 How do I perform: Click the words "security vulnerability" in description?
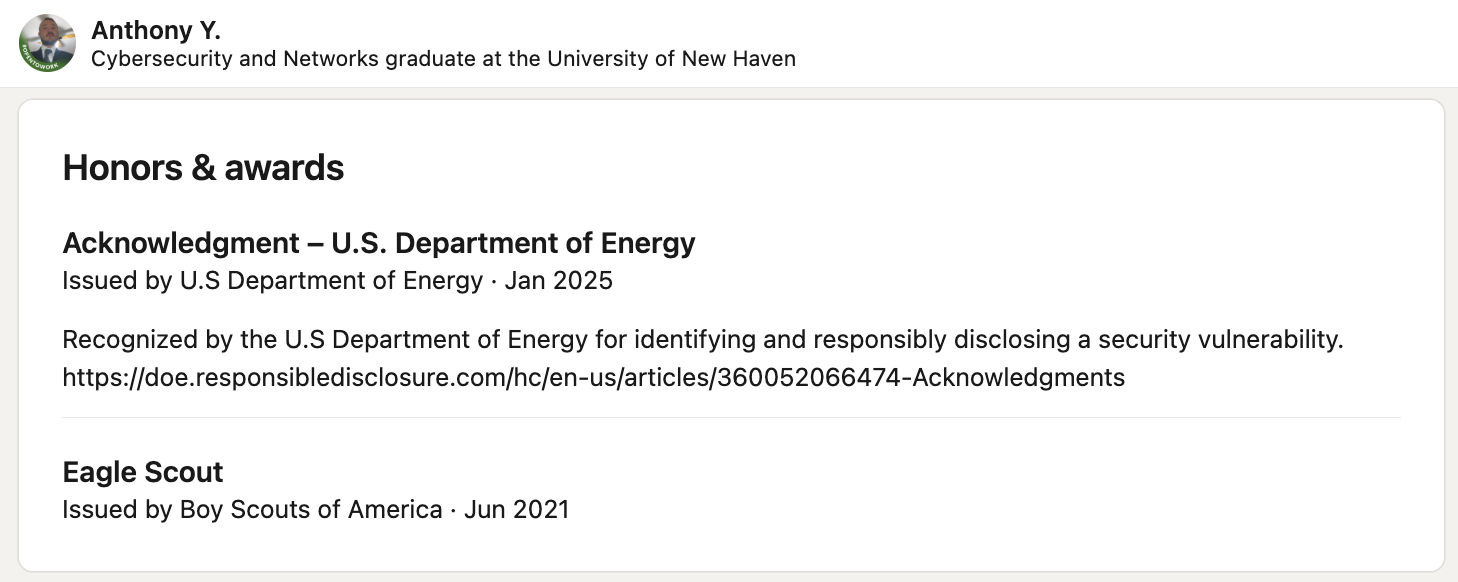click(x=1220, y=340)
